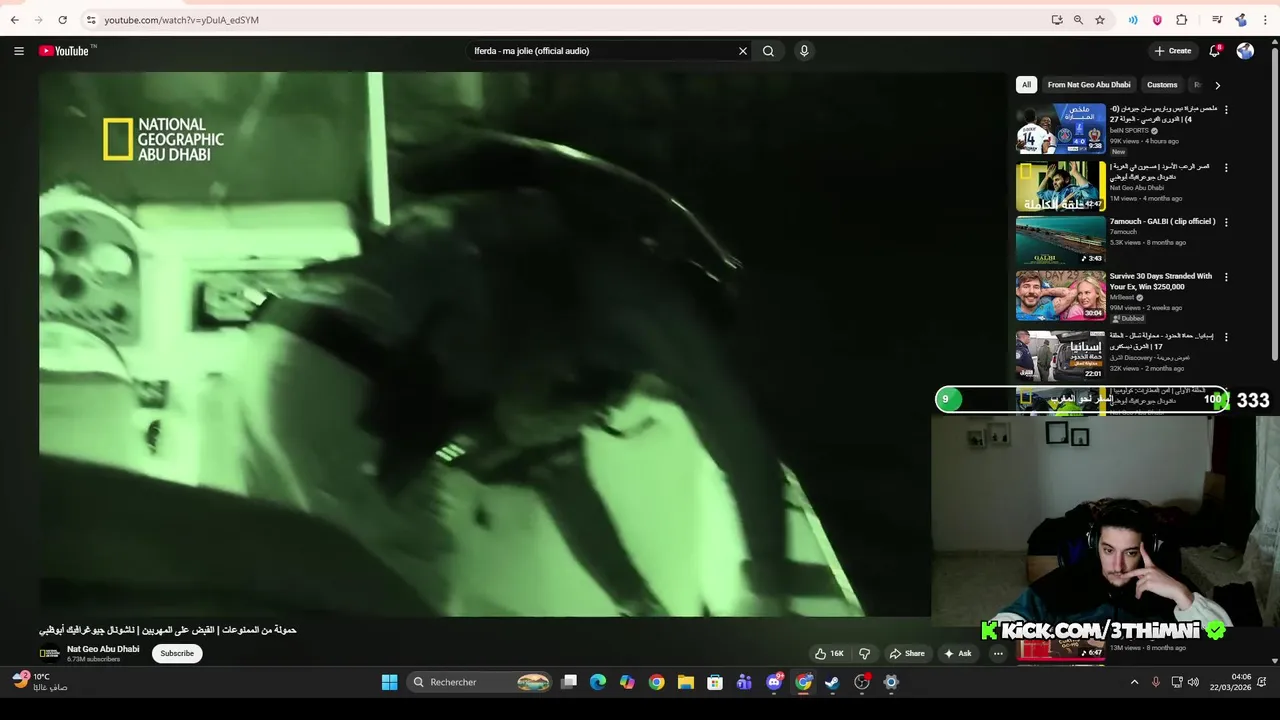Click the Rechercher taskbar search box
Viewport: 1280px width, 720px height.
click(x=481, y=682)
